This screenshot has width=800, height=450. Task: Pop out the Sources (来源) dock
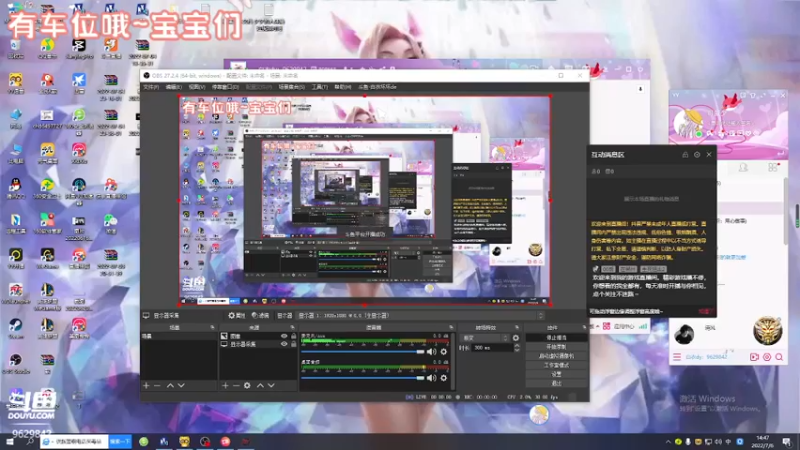pos(292,328)
